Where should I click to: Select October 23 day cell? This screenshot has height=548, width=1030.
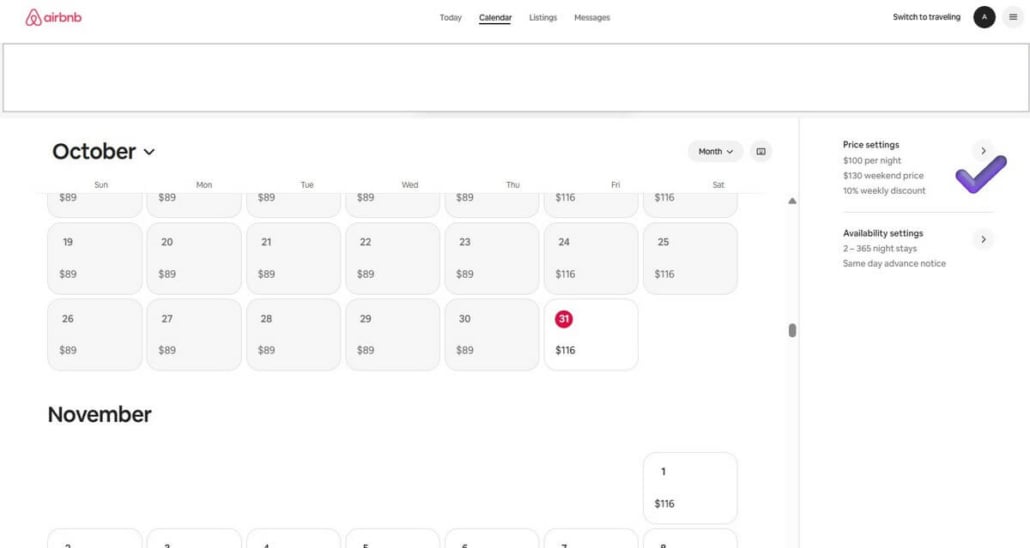(491, 258)
